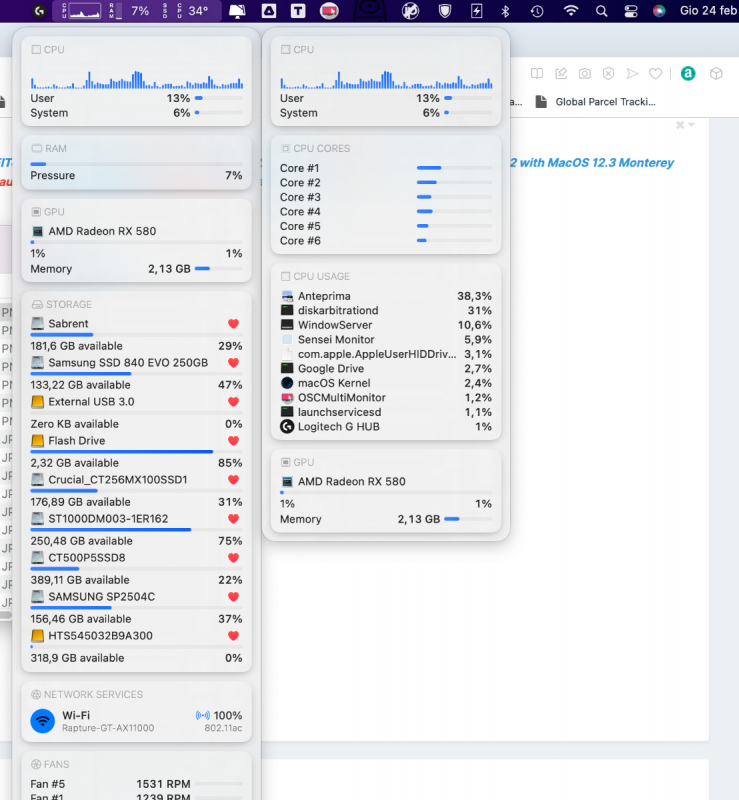Open the red OSCMultiMonitor menu bar icon
The height and width of the screenshot is (800, 739).
pyautogui.click(x=329, y=11)
